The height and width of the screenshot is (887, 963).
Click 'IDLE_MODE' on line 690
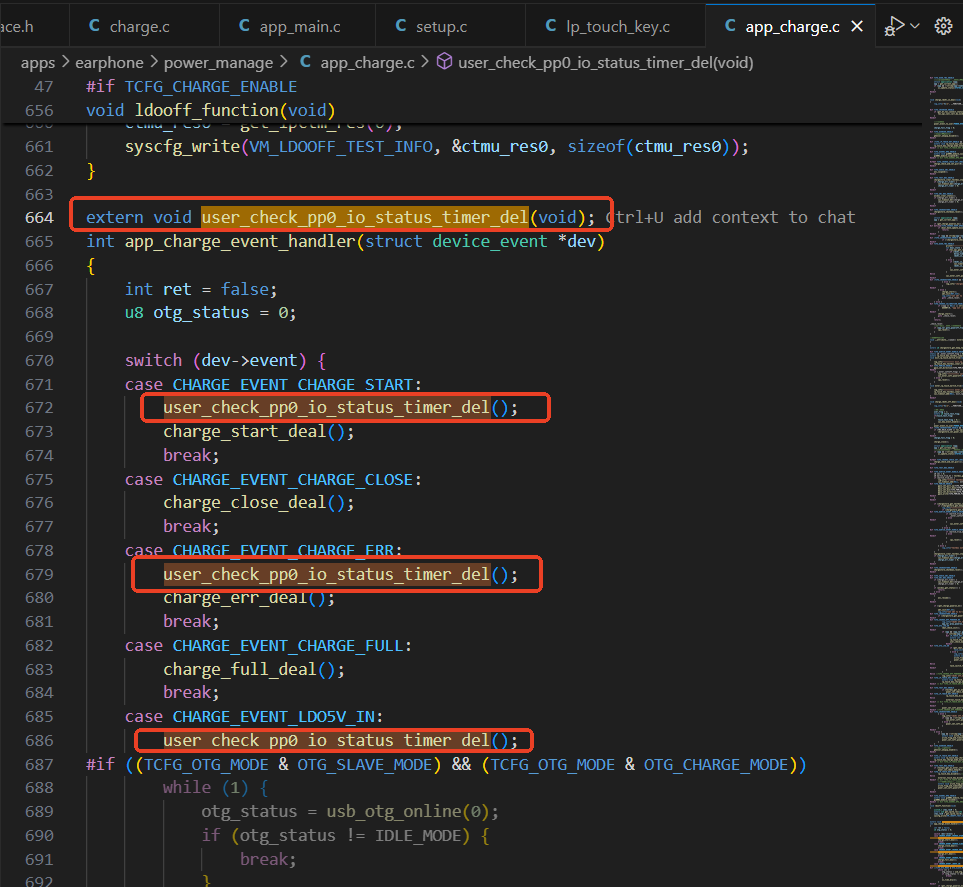pyautogui.click(x=418, y=836)
